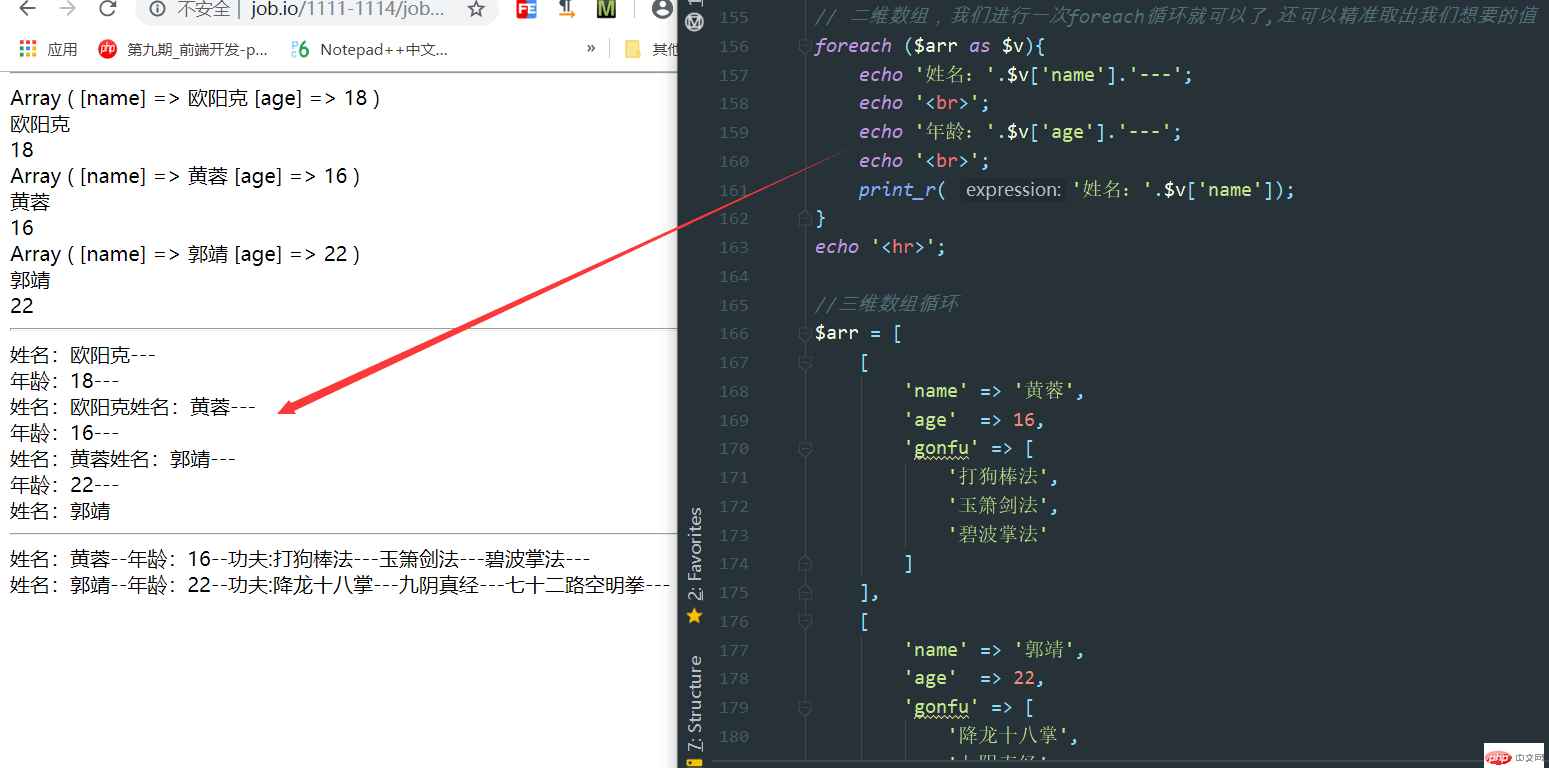This screenshot has height=768, width=1549.
Task: Click gutter line number 165
Action: coord(733,305)
